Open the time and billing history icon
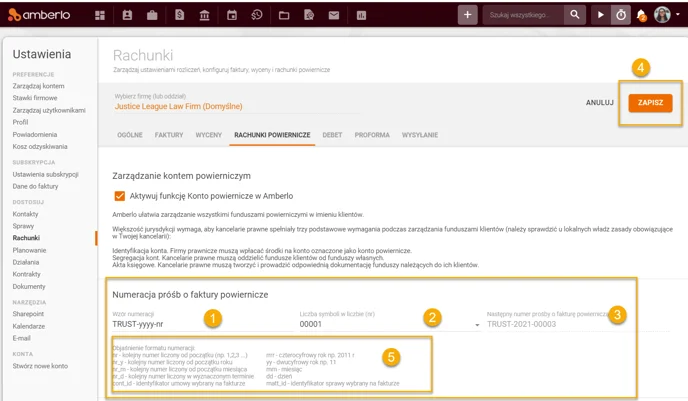Screen dimensions: 688x401 (x=257, y=15)
